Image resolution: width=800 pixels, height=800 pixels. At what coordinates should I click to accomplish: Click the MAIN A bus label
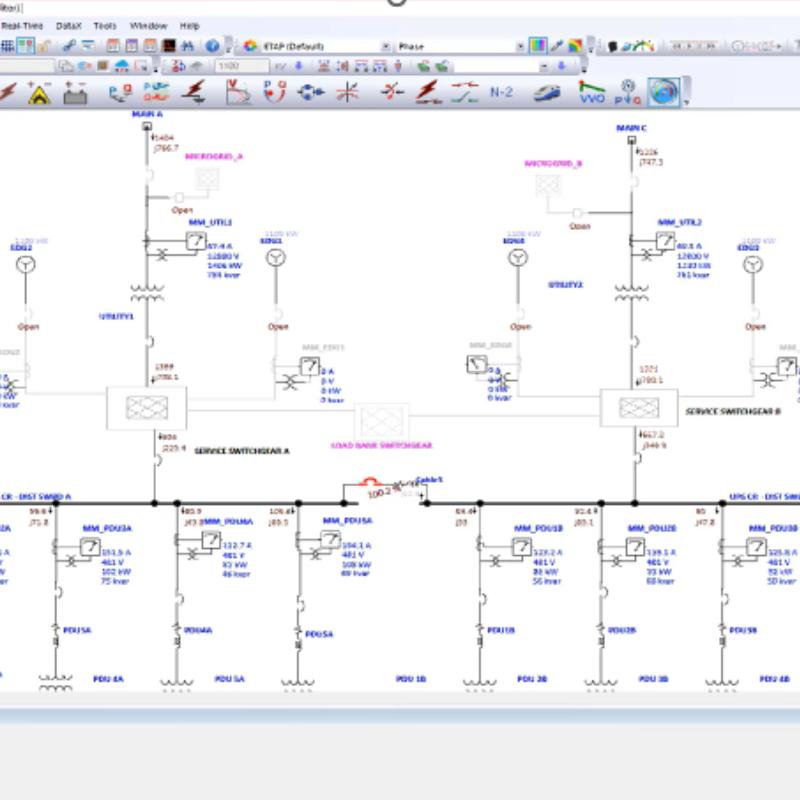click(x=147, y=114)
